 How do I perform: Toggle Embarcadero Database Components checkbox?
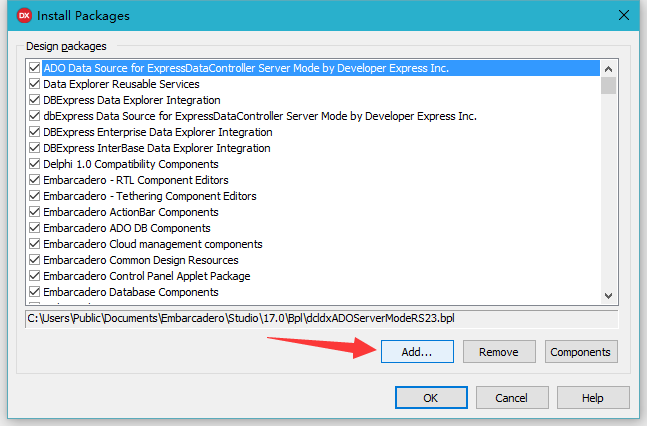coord(35,292)
